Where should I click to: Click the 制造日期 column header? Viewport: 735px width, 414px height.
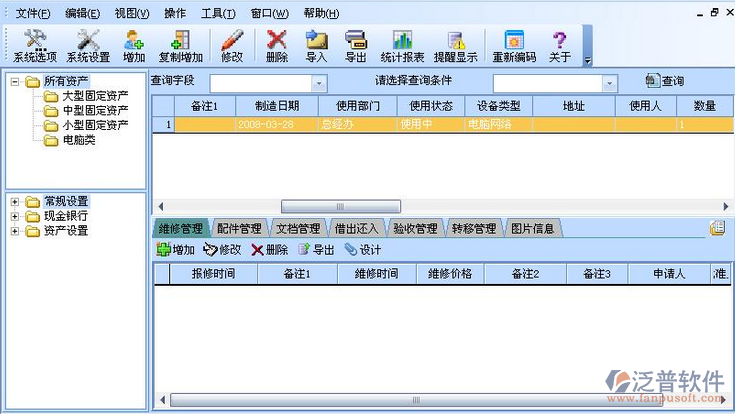[277, 106]
